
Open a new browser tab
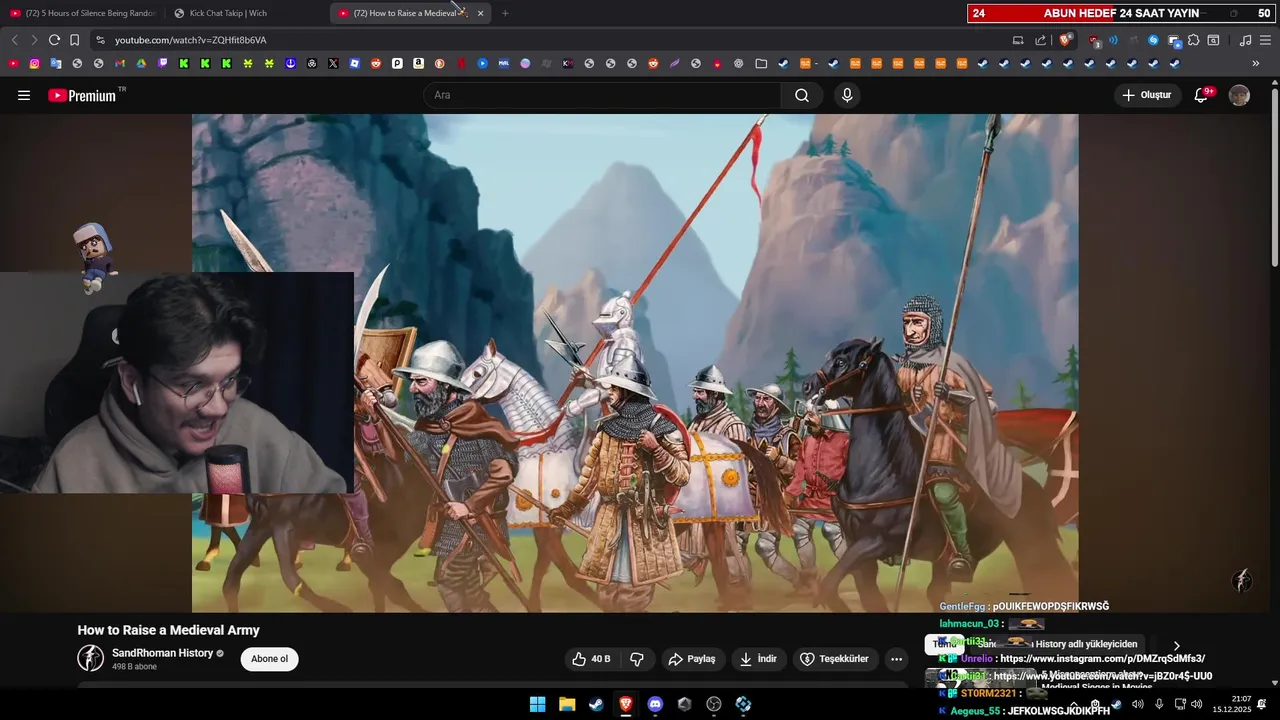pos(505,13)
